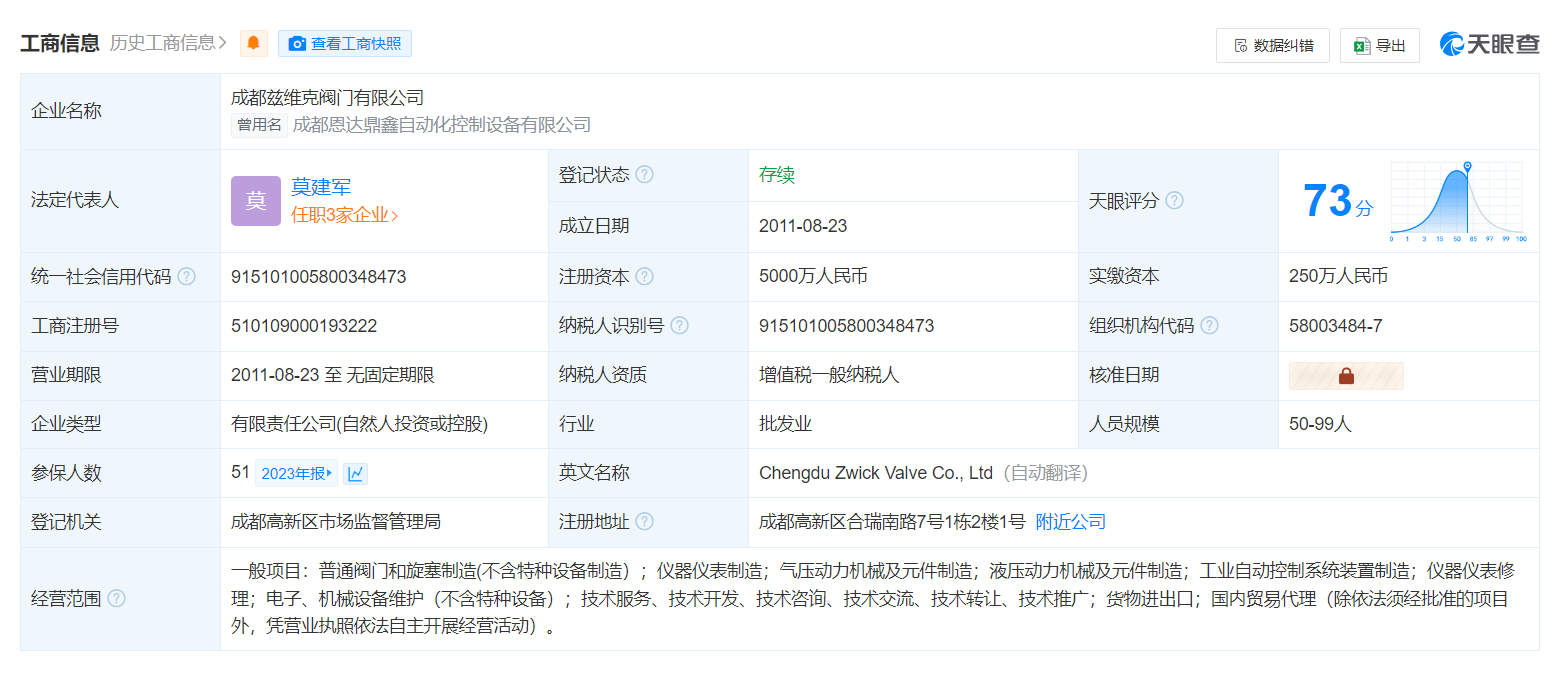Click the 经营范围 business scope text

pos(873,599)
